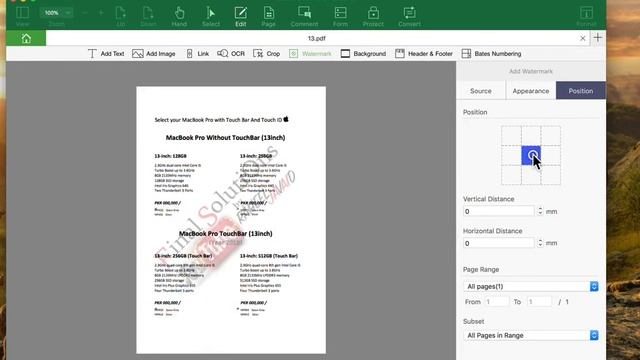Click the page range From field
This screenshot has height=360, width=640.
(497, 302)
